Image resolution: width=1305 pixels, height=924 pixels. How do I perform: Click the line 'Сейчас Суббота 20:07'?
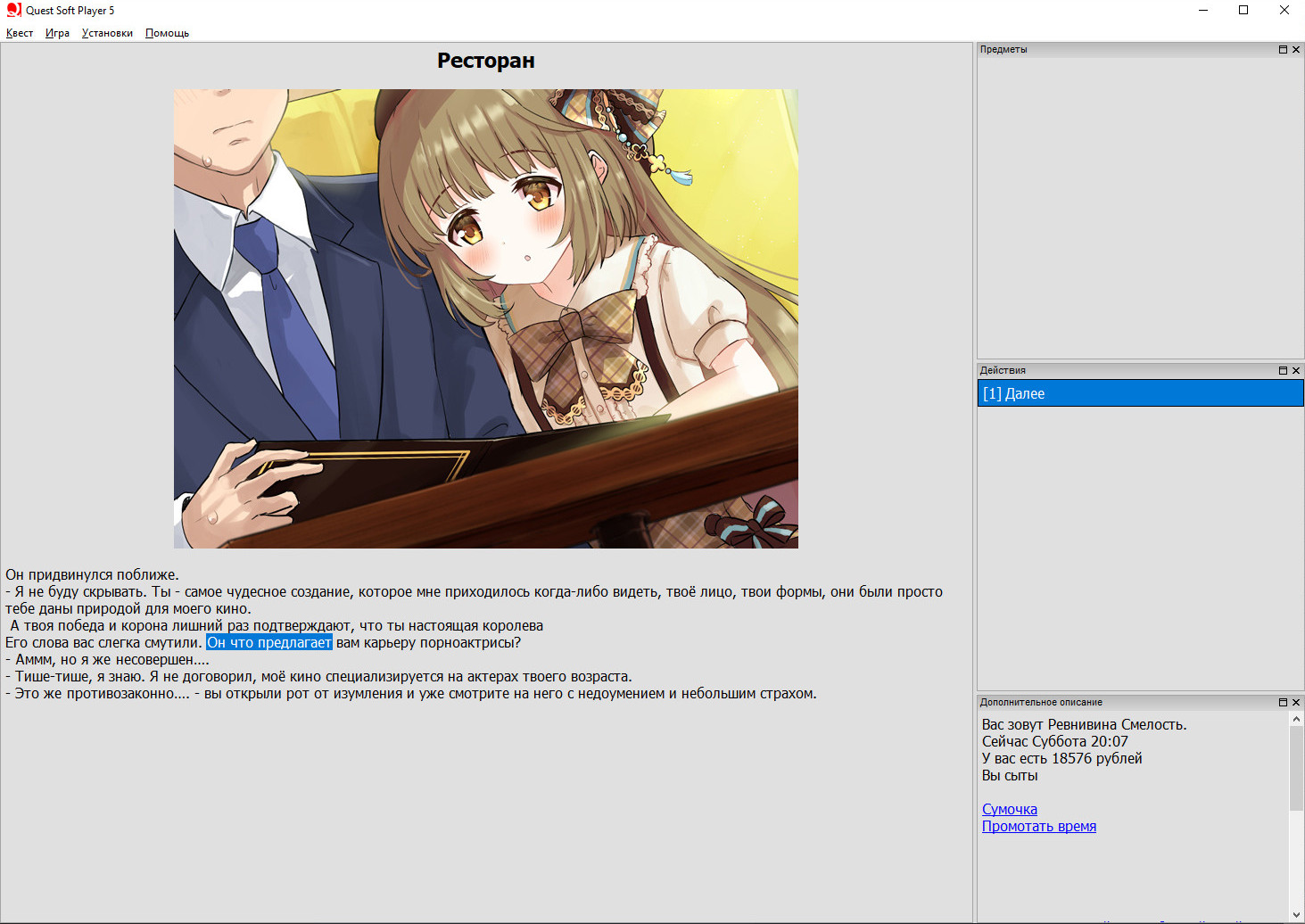click(x=1055, y=741)
